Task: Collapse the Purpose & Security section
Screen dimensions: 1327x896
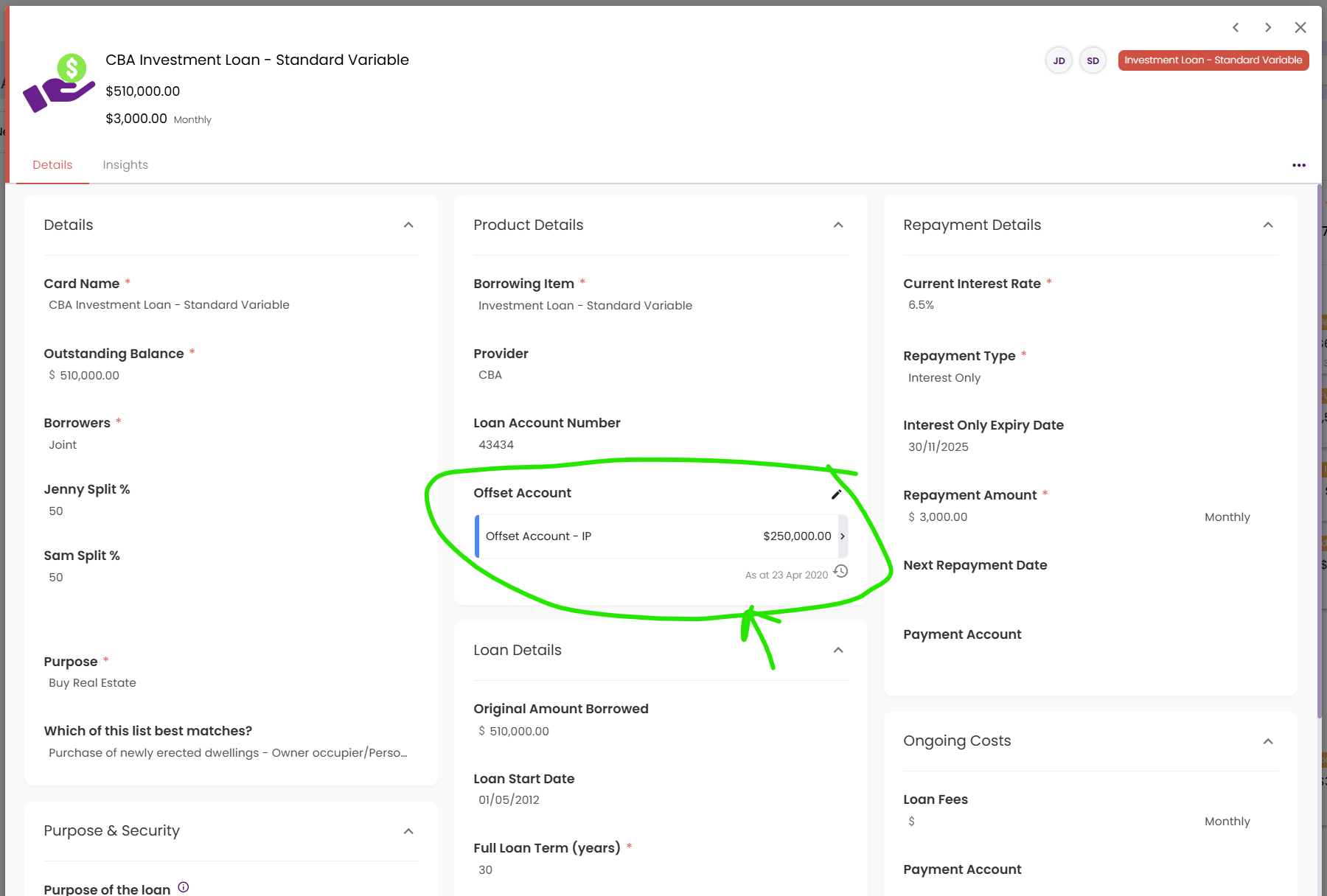Action: [x=408, y=831]
